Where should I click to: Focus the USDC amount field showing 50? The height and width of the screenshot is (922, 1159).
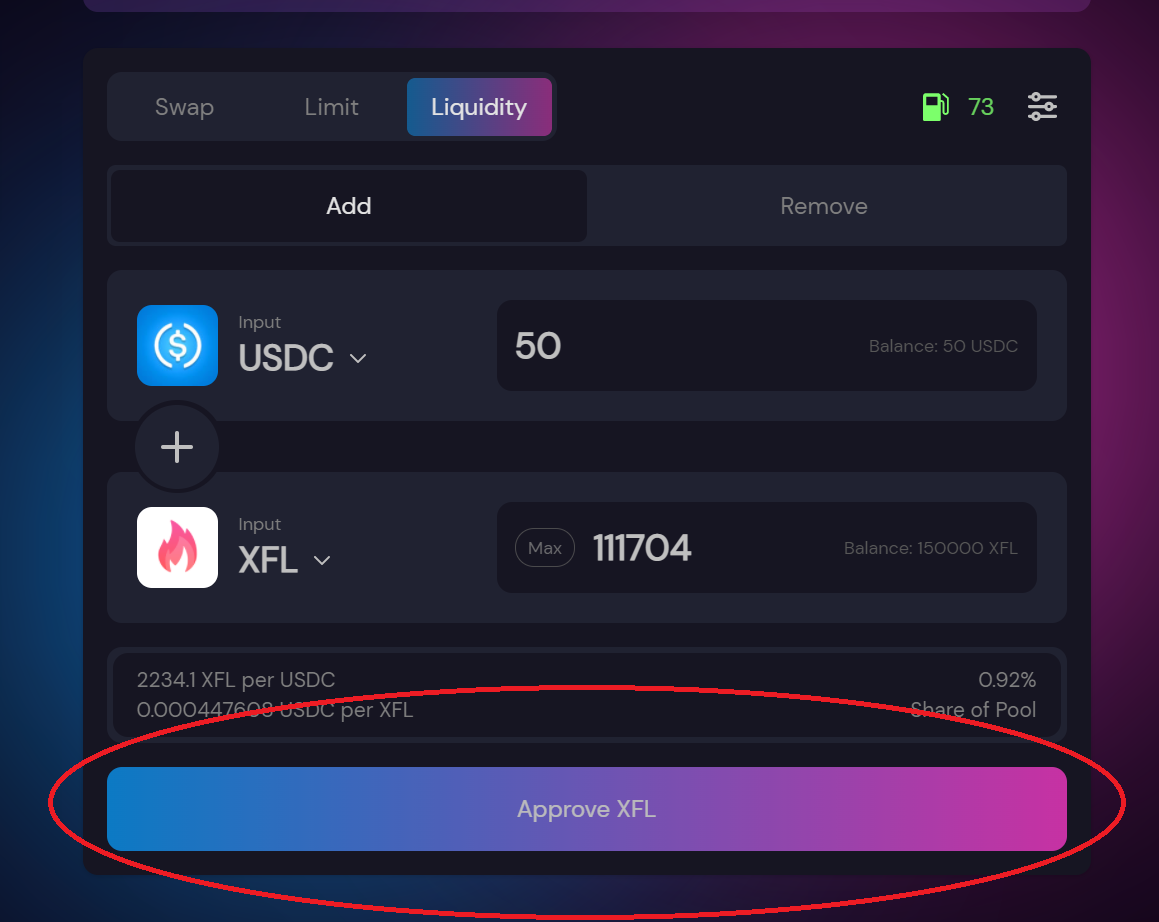coord(767,345)
